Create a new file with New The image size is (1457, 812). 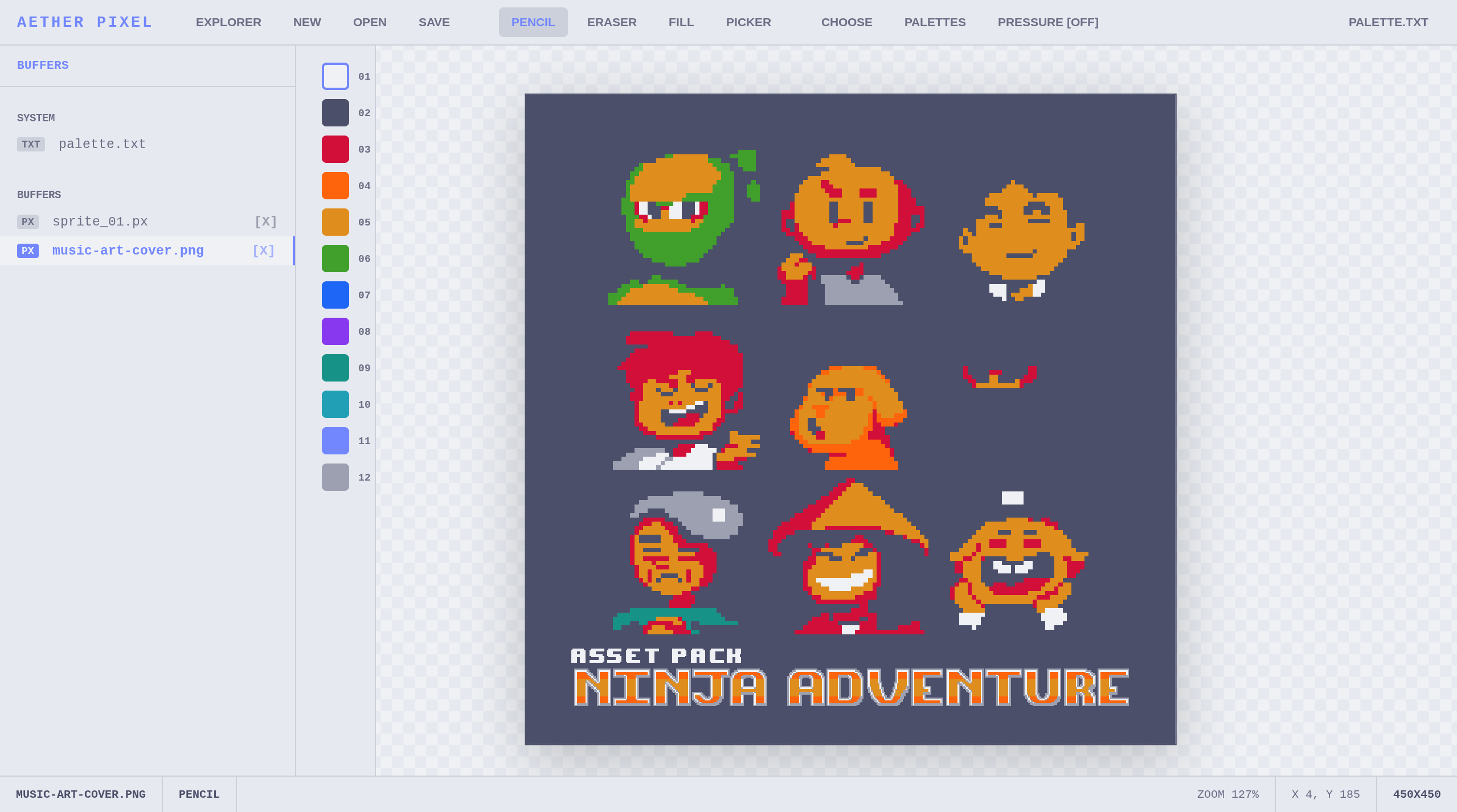click(307, 22)
